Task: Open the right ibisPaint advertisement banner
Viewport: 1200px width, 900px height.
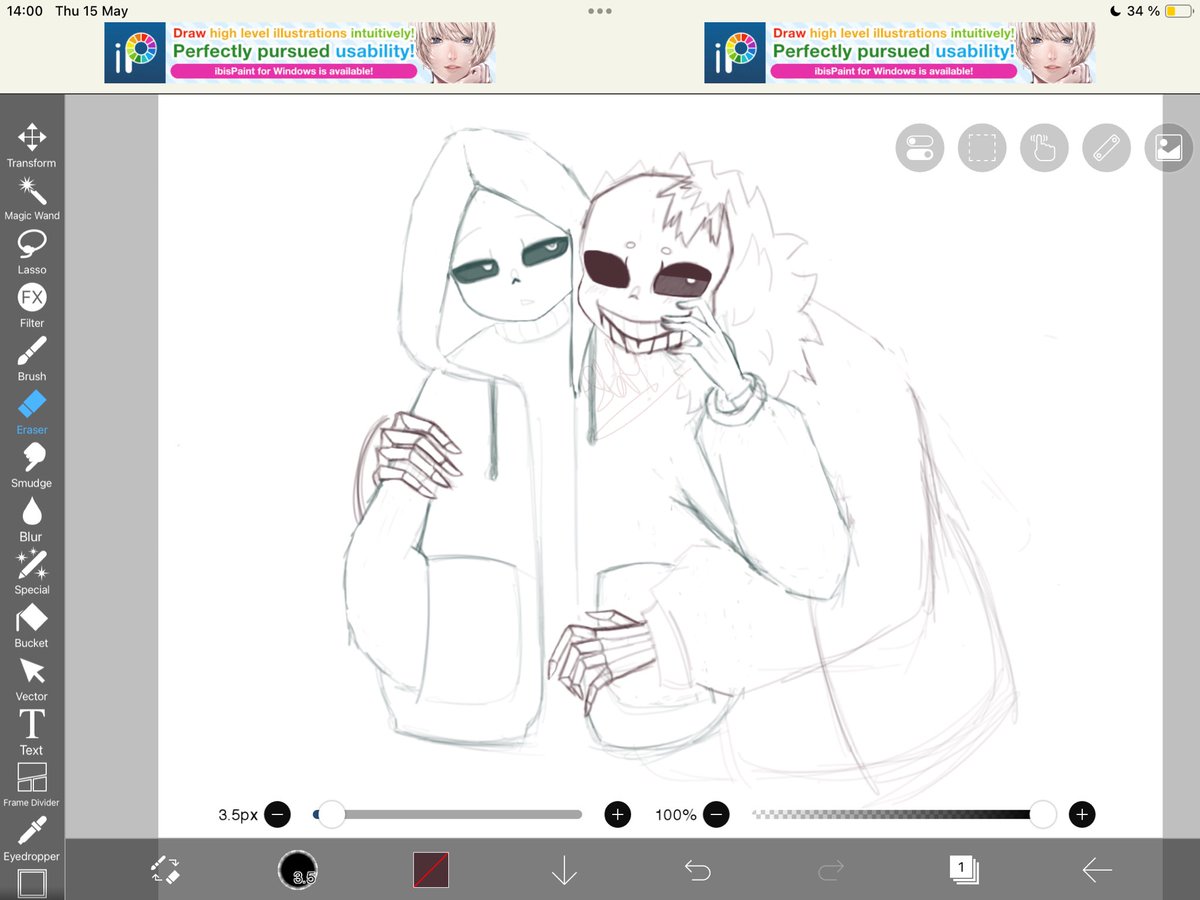Action: tap(900, 53)
